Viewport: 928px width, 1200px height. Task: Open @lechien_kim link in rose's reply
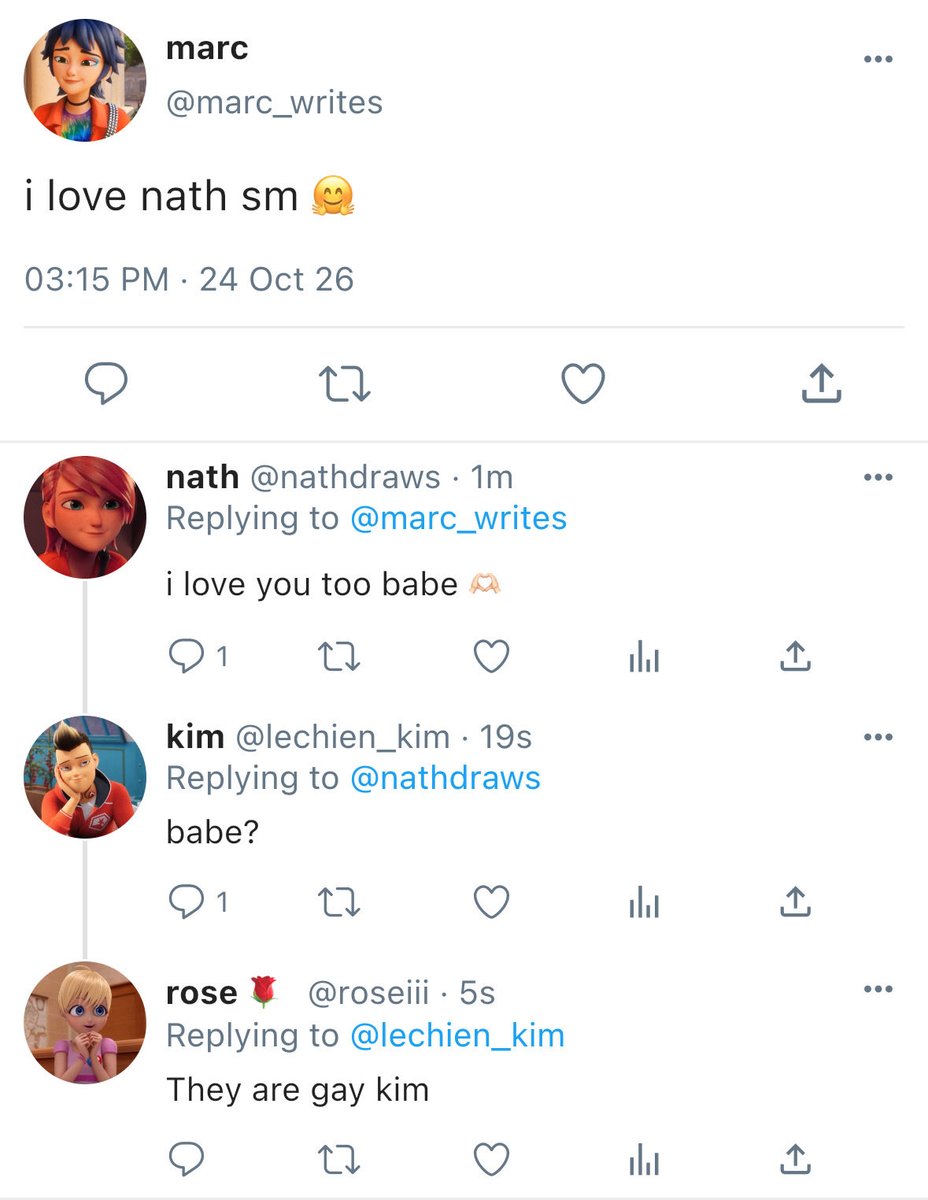coord(457,1036)
